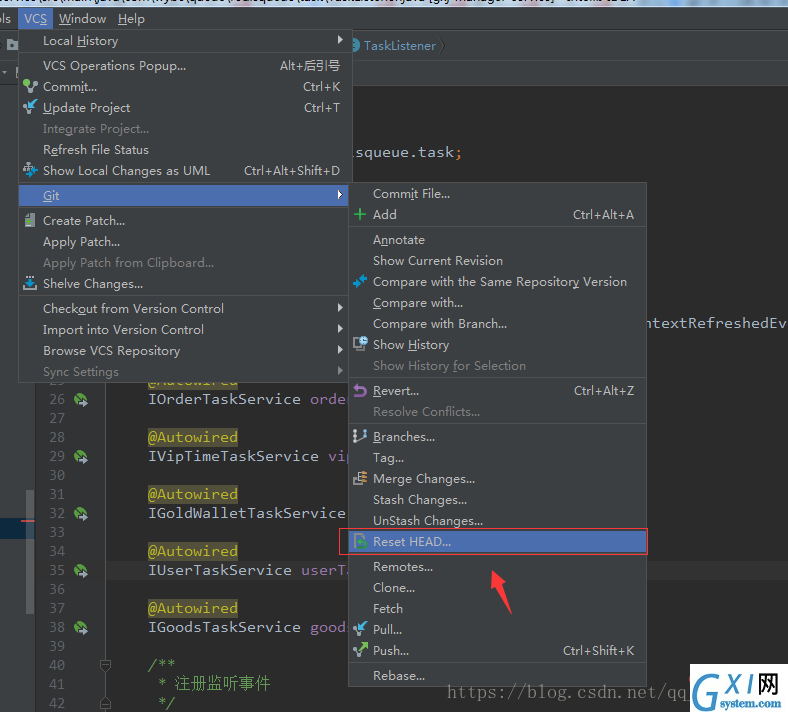This screenshot has width=788, height=712.
Task: Click gutter bean icon on line 38
Action: point(81,628)
